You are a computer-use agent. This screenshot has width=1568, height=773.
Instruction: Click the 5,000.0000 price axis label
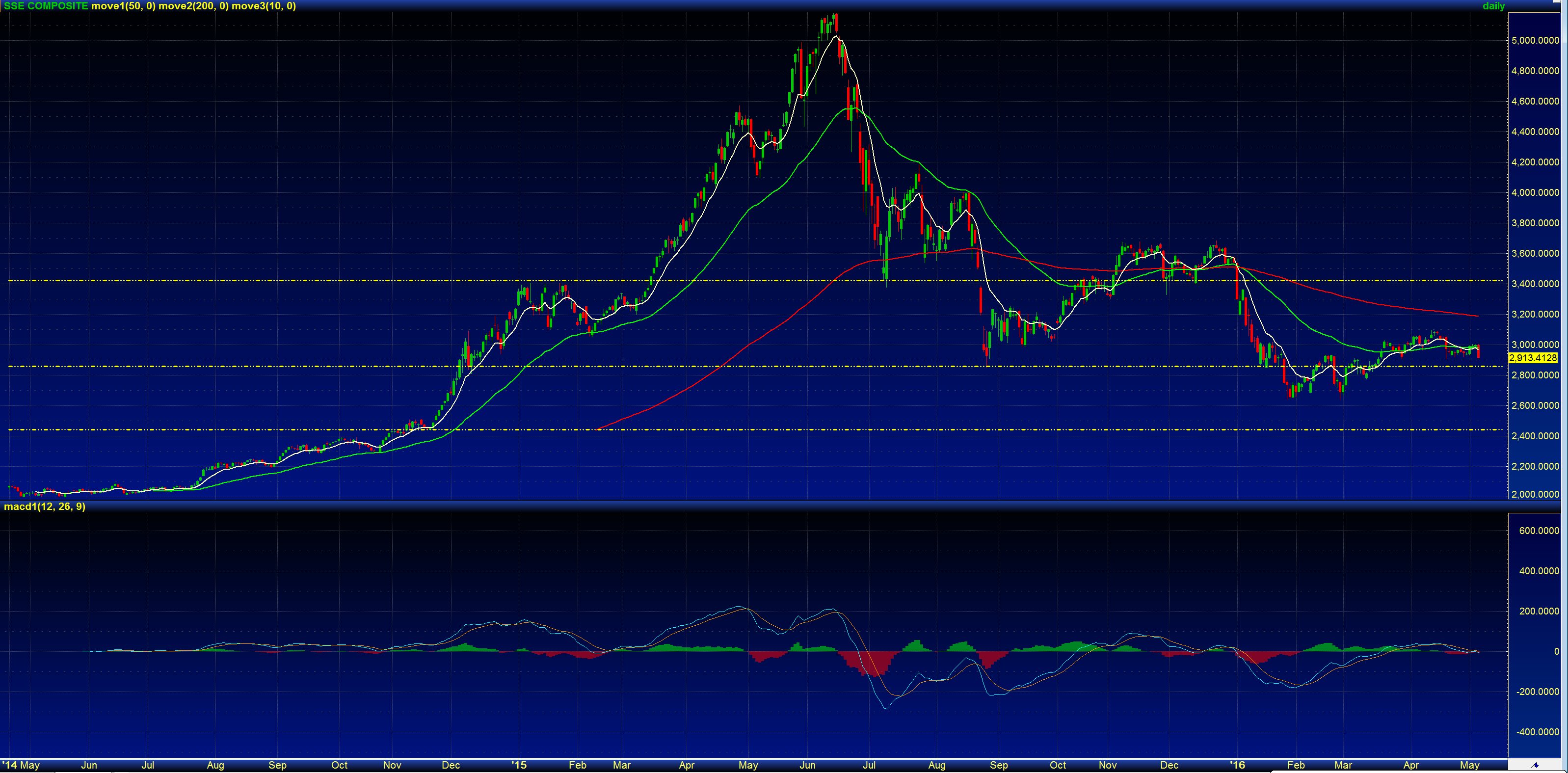coord(1535,41)
